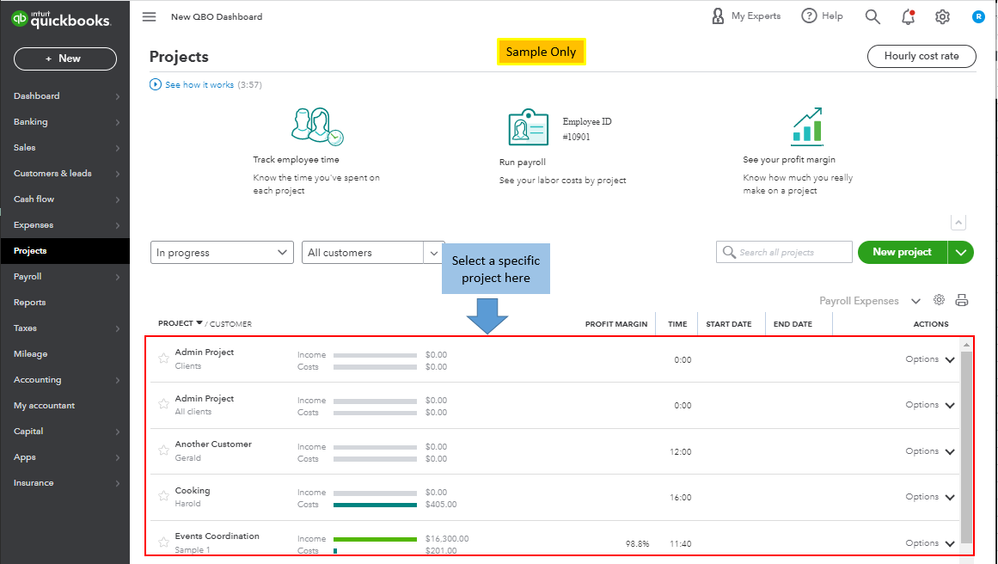This screenshot has height=564, width=998.
Task: Click the Search all projects field
Action: pyautogui.click(x=785, y=253)
